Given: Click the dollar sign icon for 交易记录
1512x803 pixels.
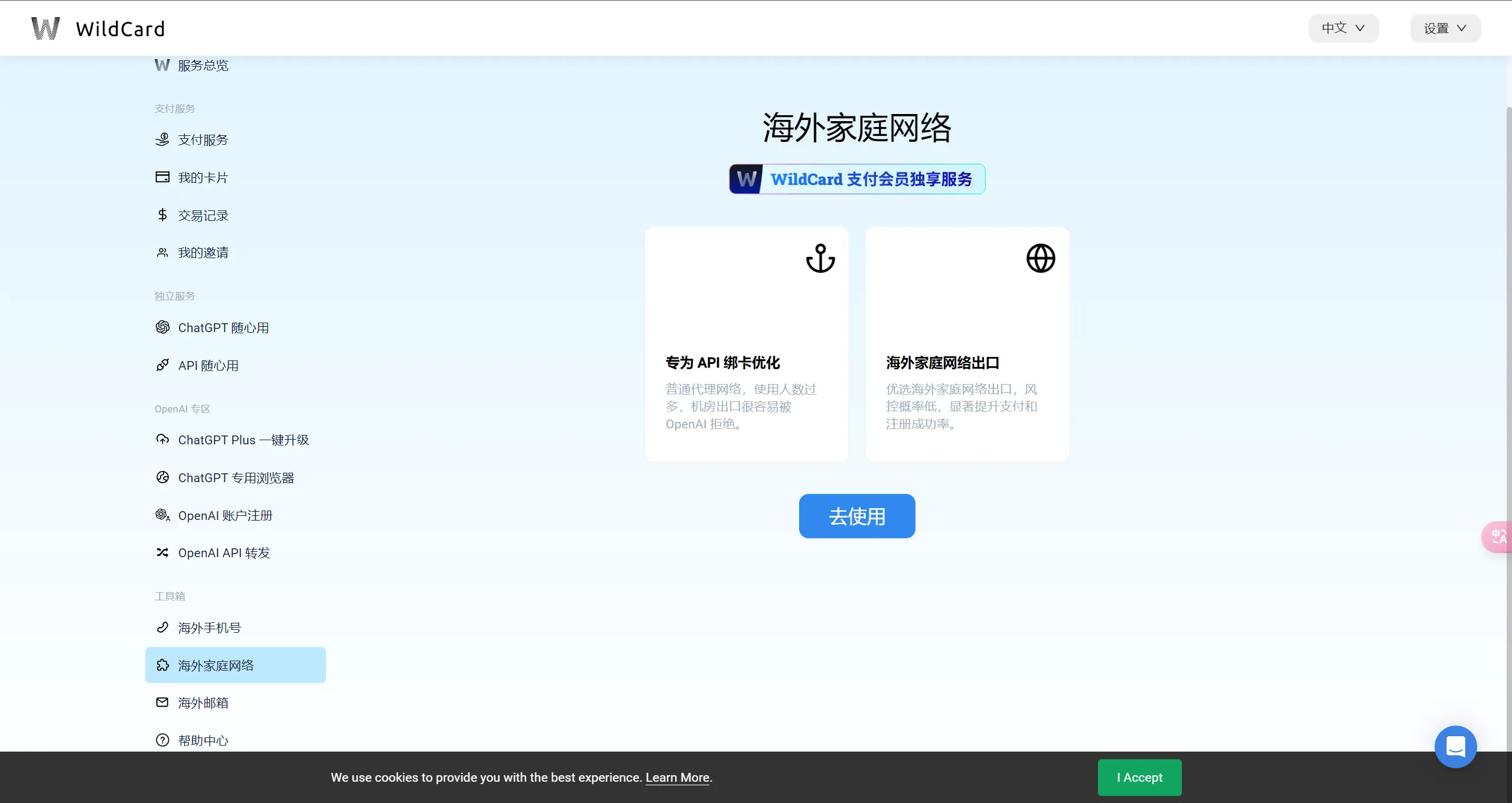Looking at the screenshot, I should click(x=162, y=215).
